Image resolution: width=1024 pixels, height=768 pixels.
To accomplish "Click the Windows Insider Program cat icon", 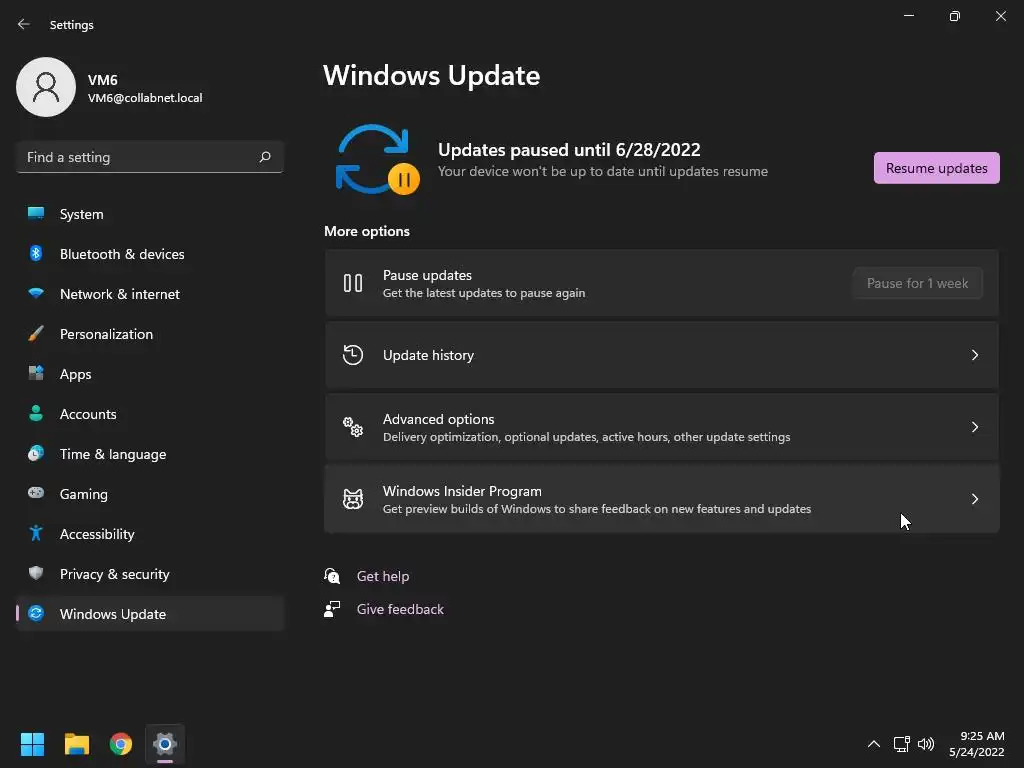I will point(353,499).
